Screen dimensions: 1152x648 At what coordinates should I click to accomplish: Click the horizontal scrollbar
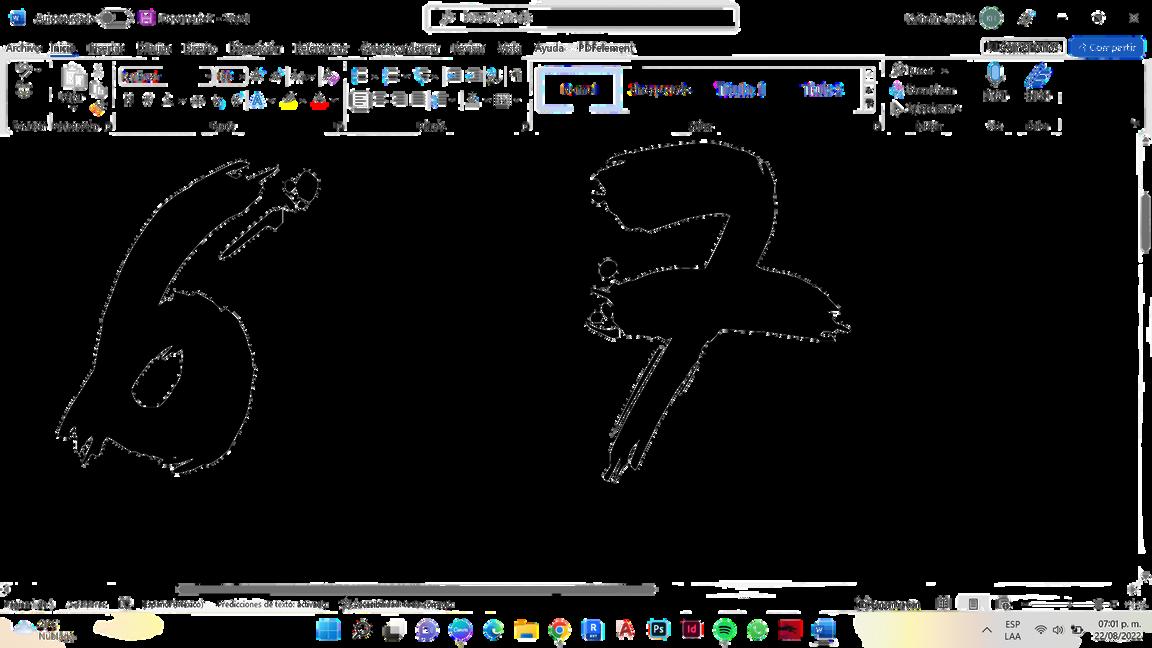[x=416, y=588]
